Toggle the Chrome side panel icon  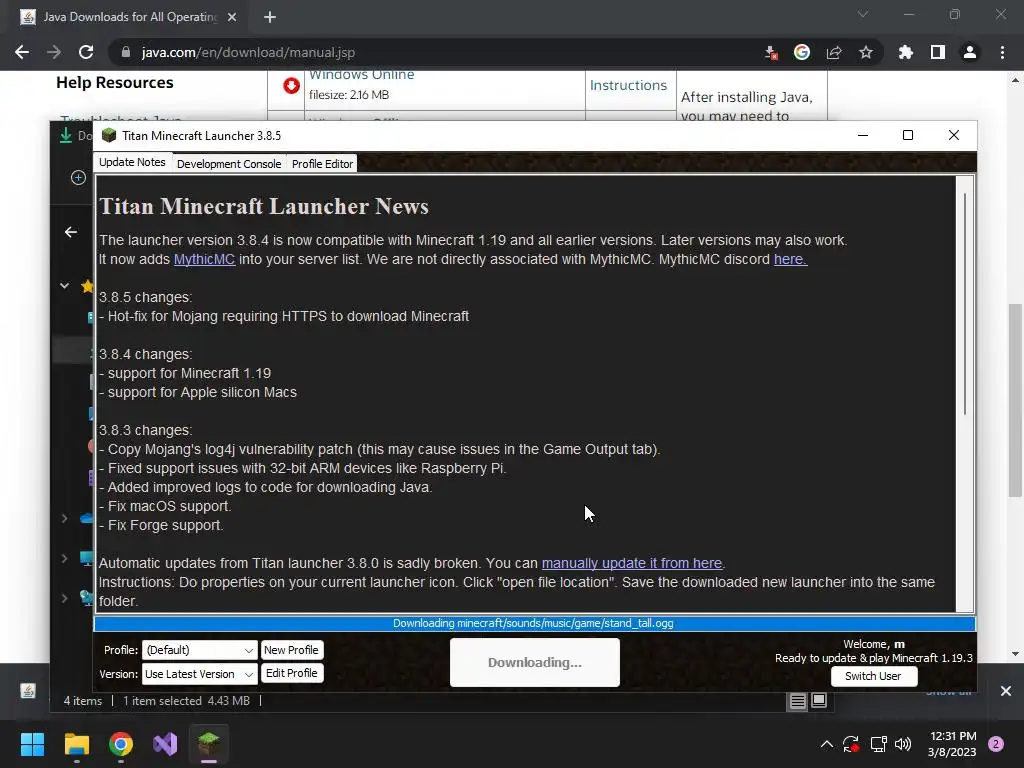click(x=938, y=52)
